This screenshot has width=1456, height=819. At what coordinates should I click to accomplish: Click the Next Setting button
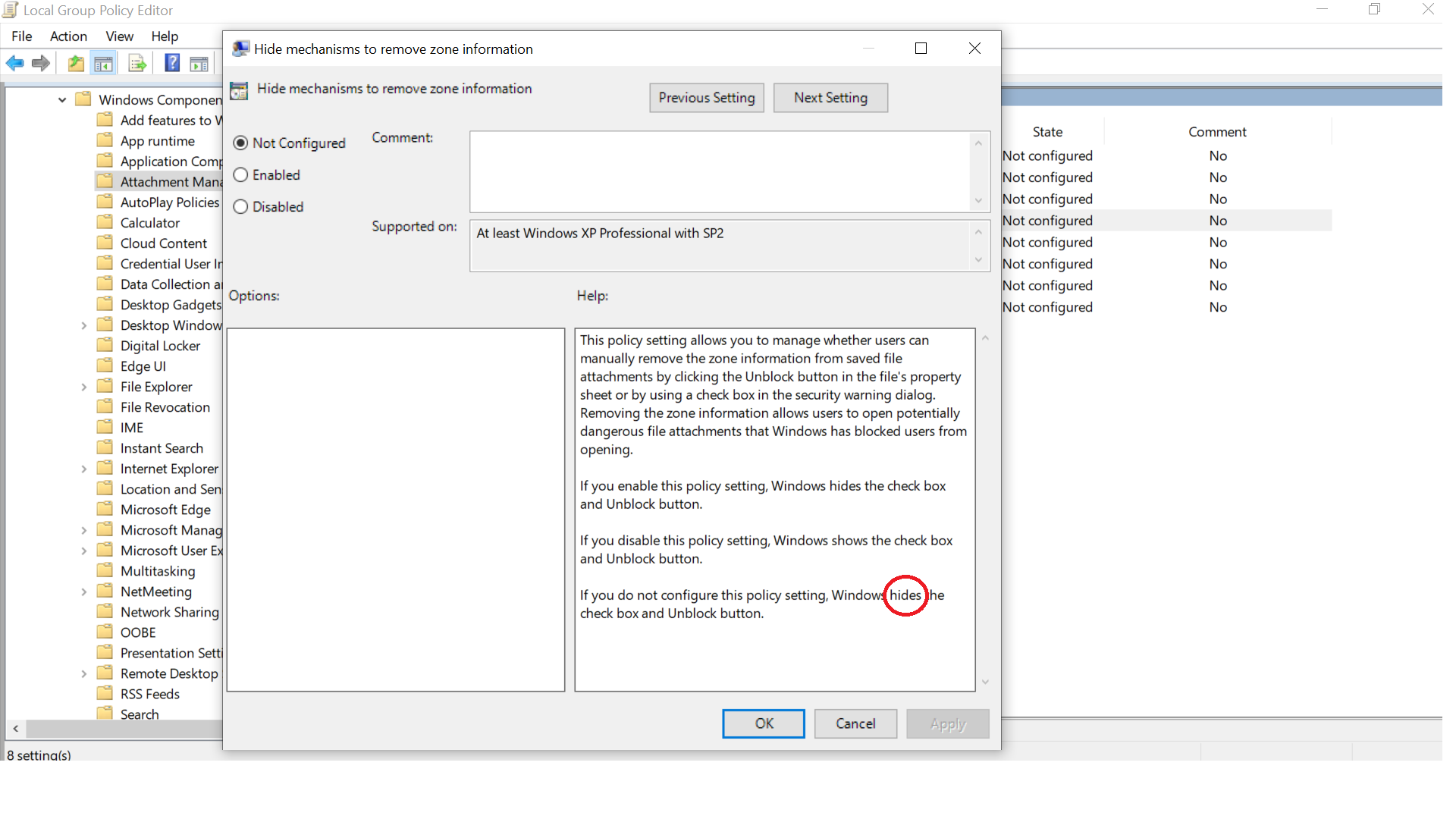coord(830,98)
